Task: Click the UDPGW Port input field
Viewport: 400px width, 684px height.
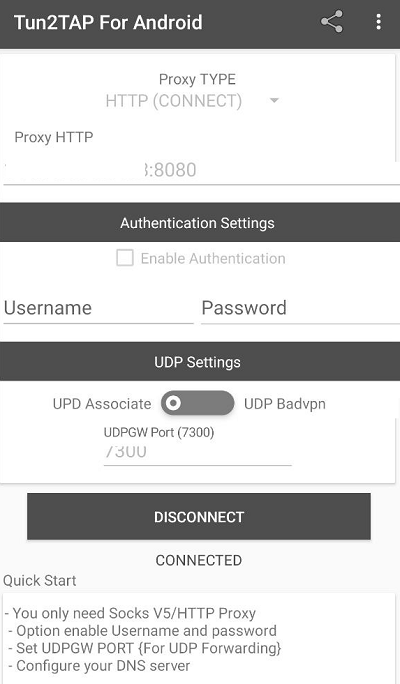Action: 197,453
